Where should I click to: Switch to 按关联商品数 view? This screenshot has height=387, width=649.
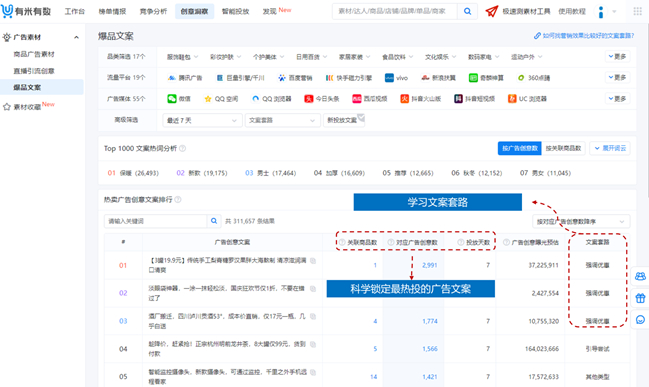coord(563,148)
